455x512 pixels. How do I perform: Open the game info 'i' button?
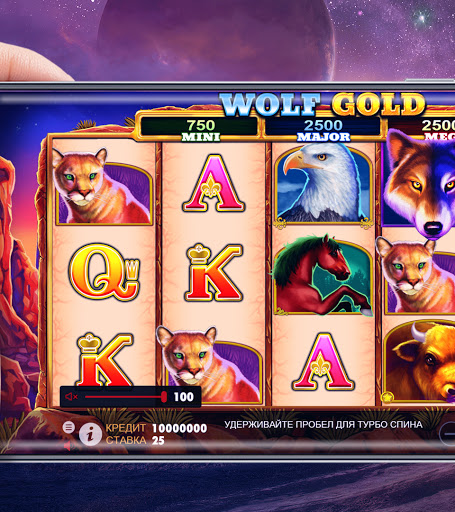(90, 434)
